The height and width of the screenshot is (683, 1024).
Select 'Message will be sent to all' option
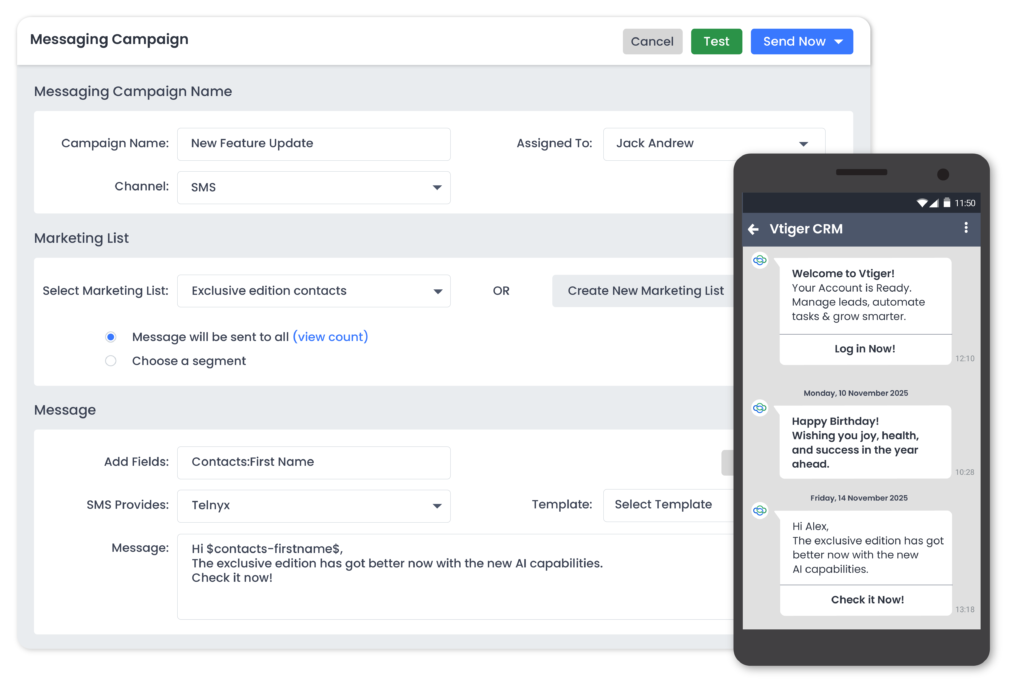[111, 337]
